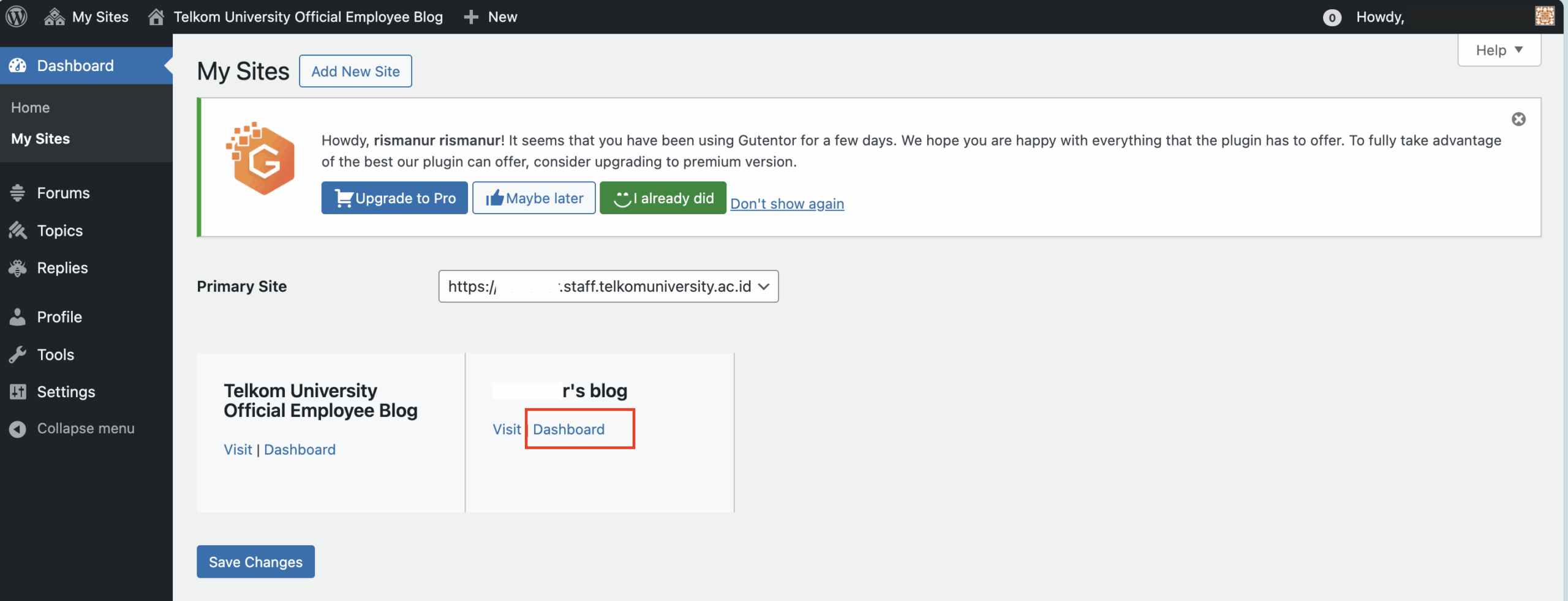
Task: Open Forums from the sidebar
Action: pyautogui.click(x=63, y=193)
